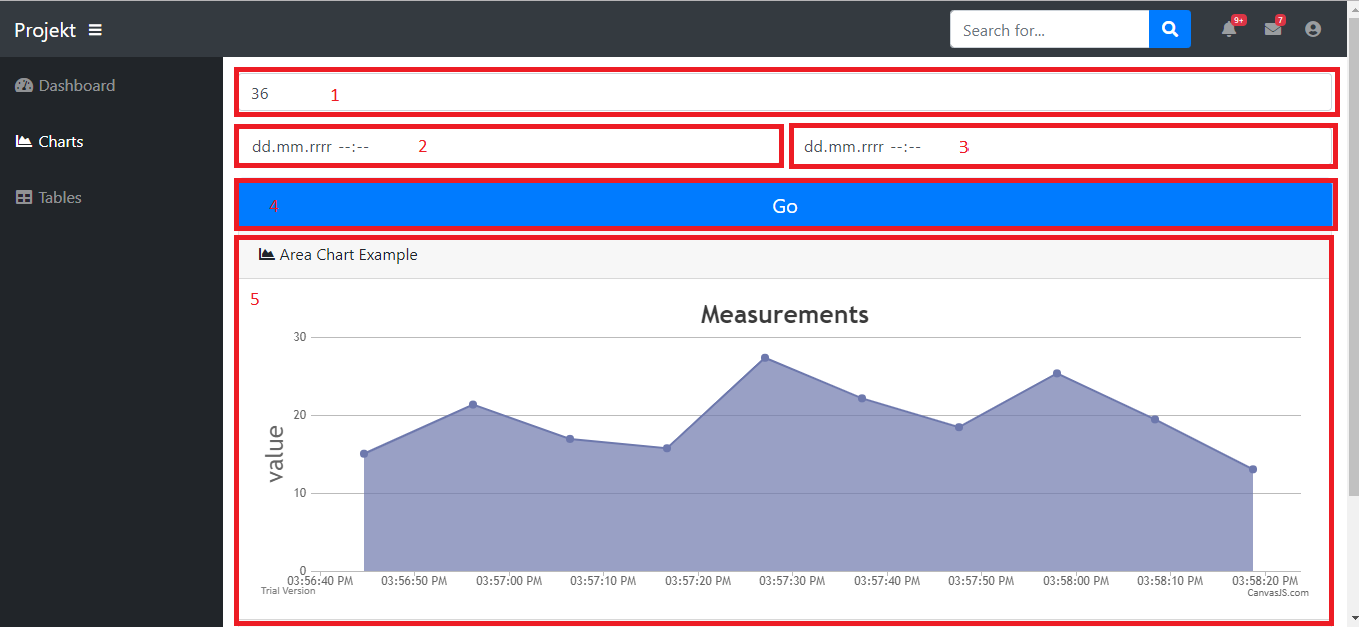This screenshot has height=627, width=1359.
Task: Click the input field containing 36
Action: tap(785, 94)
